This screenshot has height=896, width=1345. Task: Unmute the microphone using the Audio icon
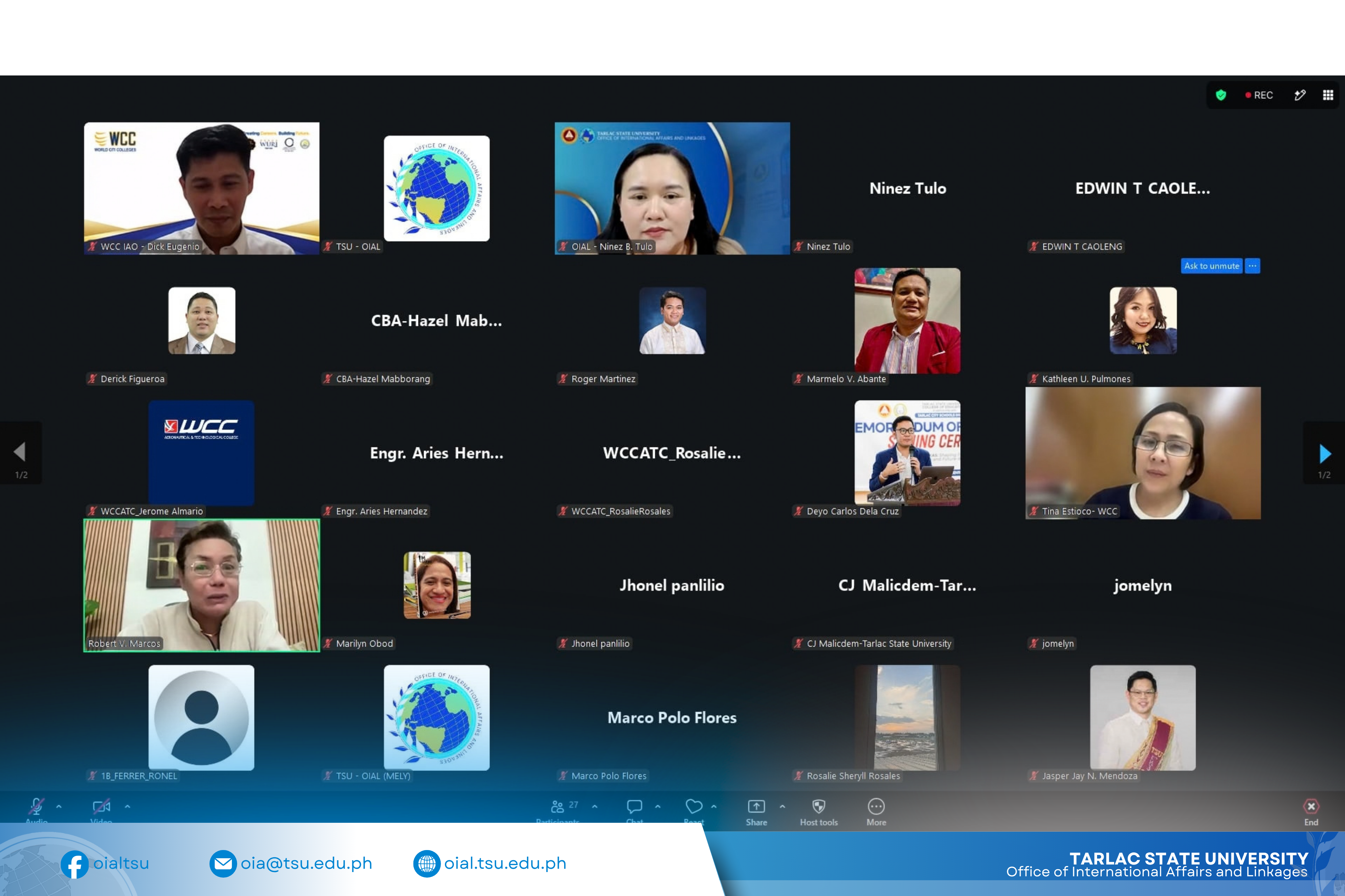(x=36, y=806)
